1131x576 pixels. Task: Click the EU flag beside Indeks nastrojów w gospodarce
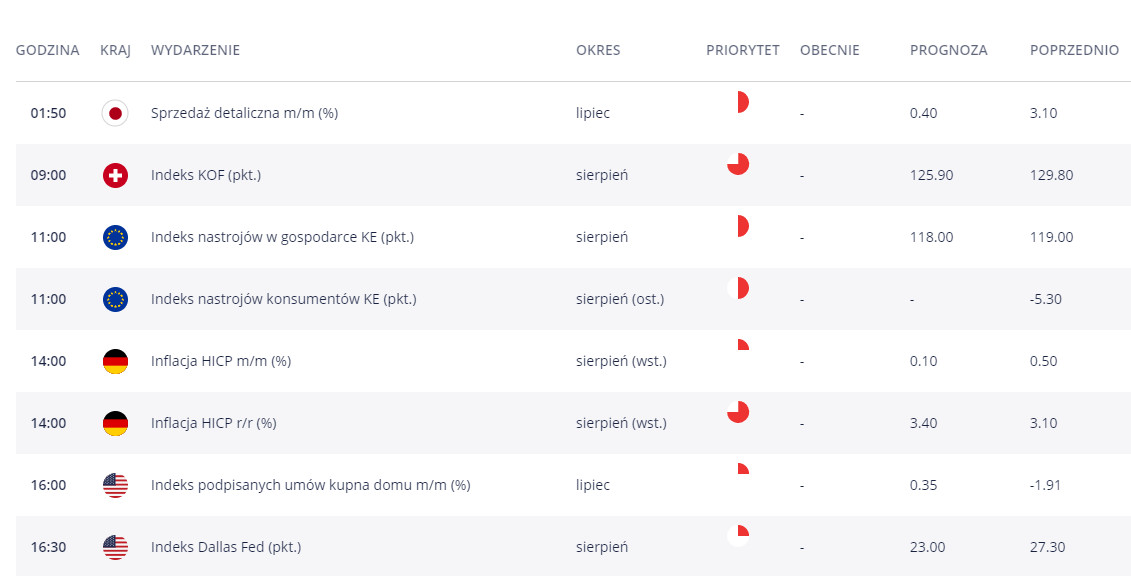(x=115, y=237)
